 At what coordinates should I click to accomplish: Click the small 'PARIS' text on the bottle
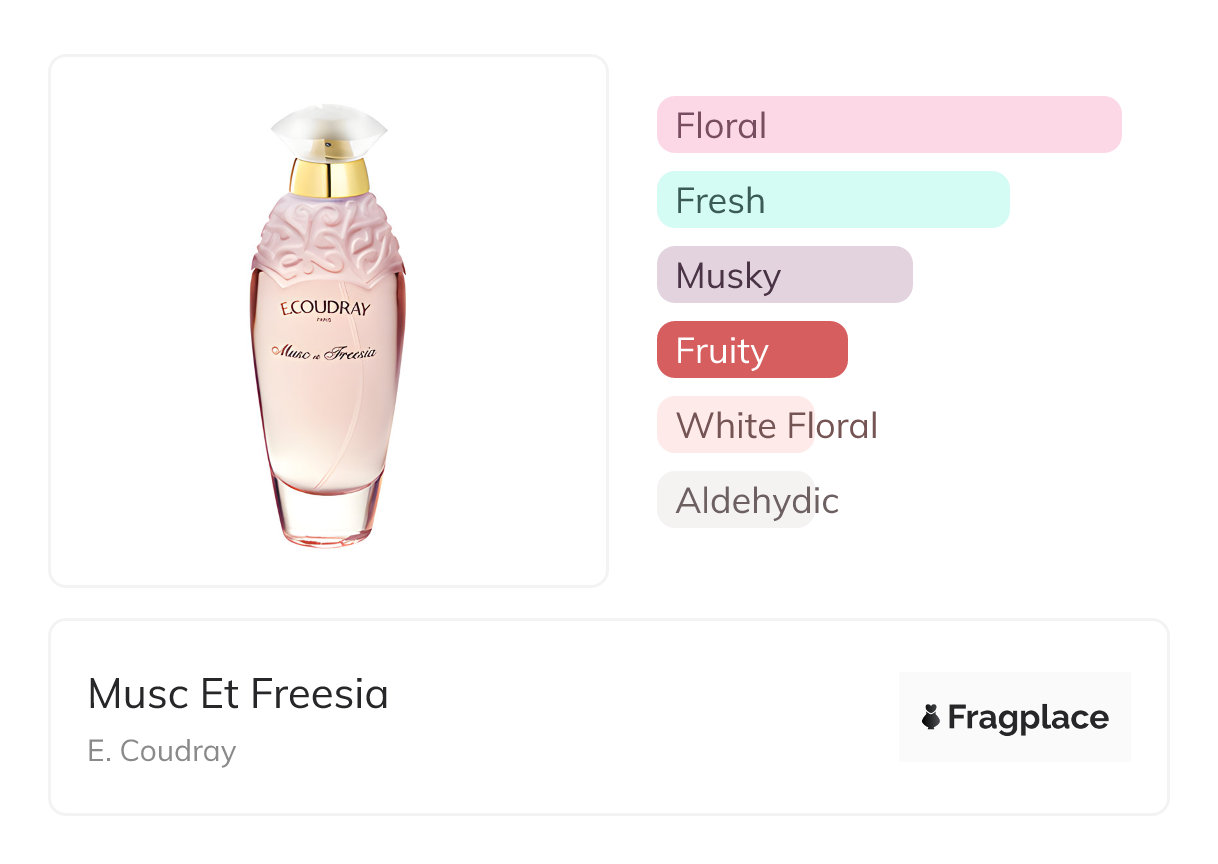coord(324,320)
